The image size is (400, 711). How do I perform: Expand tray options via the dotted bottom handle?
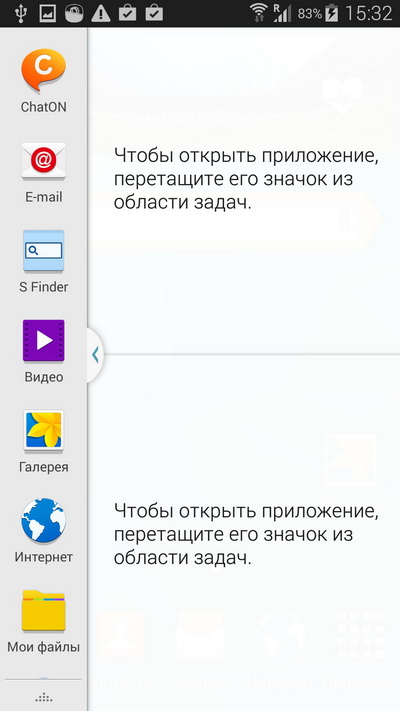point(44,697)
